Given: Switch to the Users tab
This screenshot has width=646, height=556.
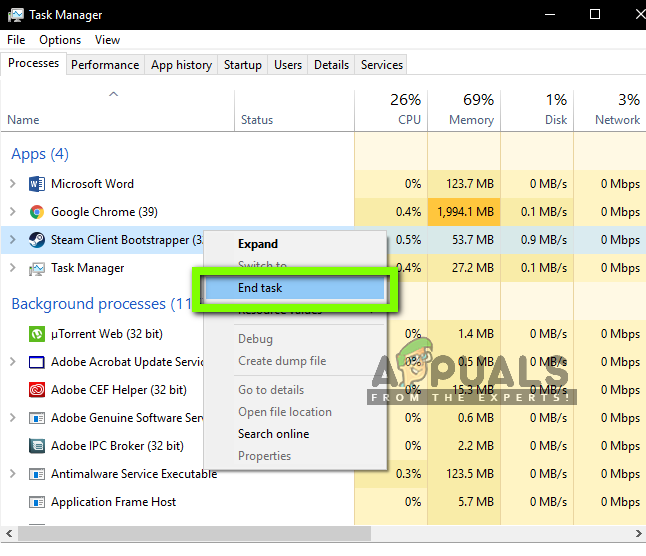Looking at the screenshot, I should (288, 65).
